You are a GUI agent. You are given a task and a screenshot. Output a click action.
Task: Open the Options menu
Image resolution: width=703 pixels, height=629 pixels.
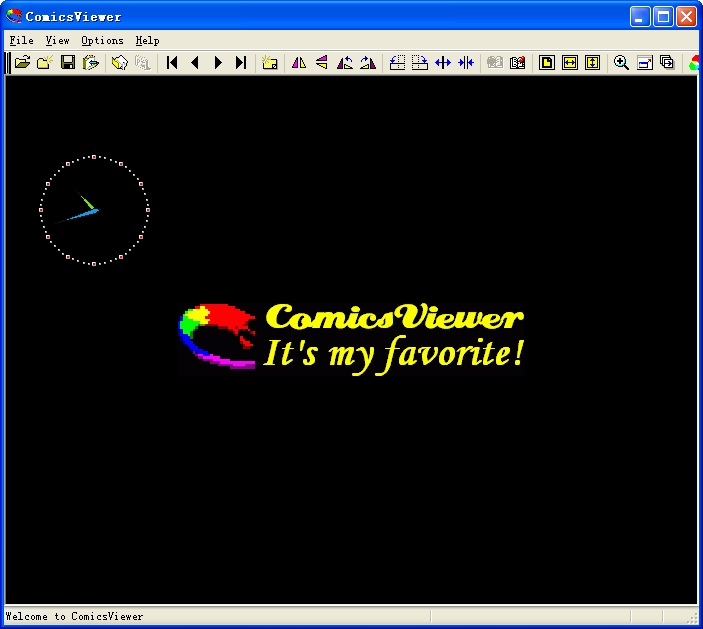coord(102,40)
